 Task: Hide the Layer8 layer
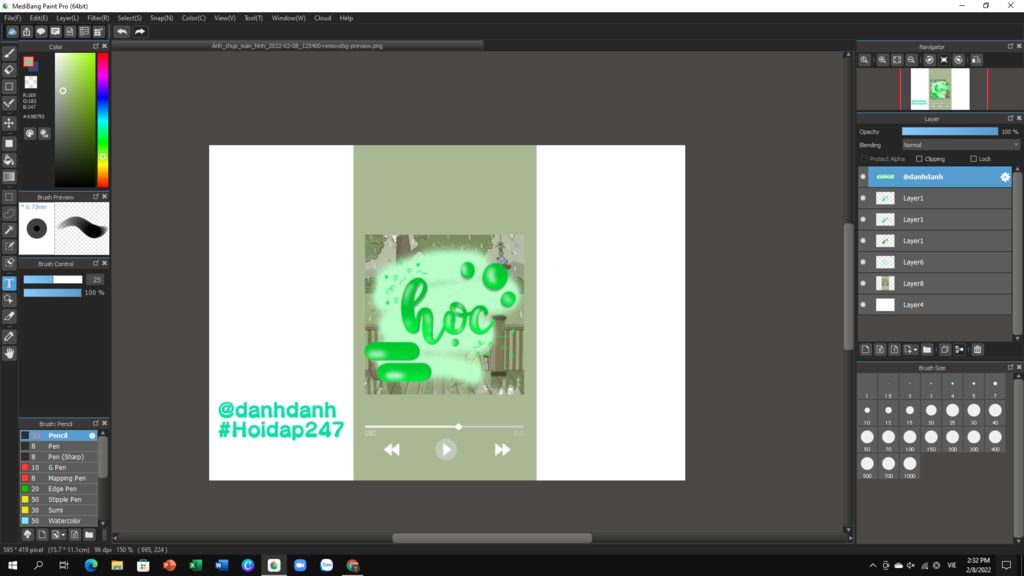coord(863,283)
